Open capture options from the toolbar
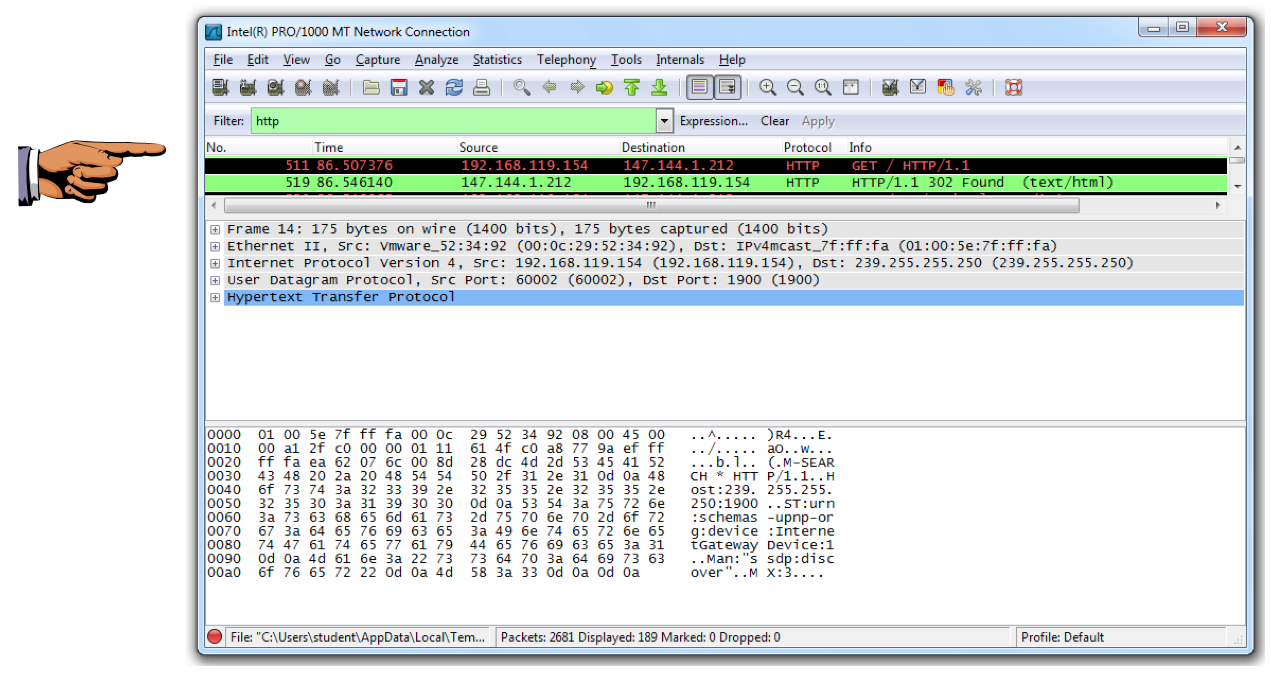The width and height of the screenshot is (1271, 673). (248, 88)
